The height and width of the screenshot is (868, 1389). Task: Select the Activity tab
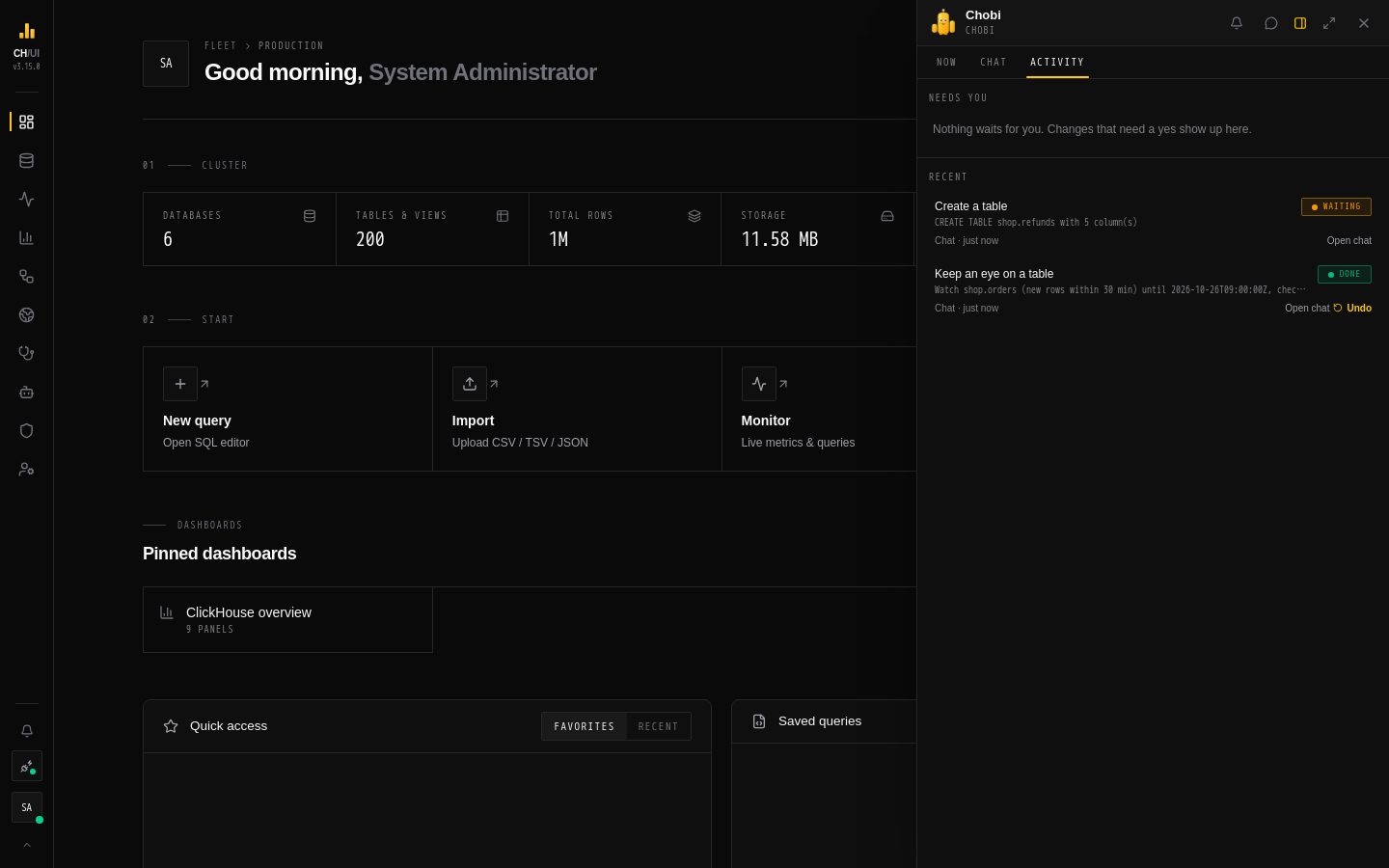click(x=1057, y=63)
